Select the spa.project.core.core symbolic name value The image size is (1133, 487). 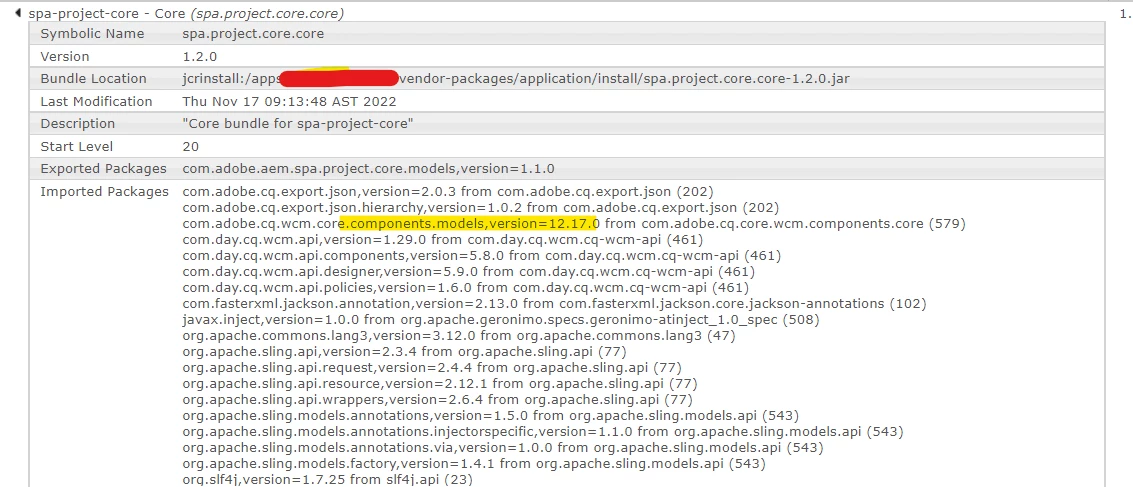pyautogui.click(x=253, y=34)
